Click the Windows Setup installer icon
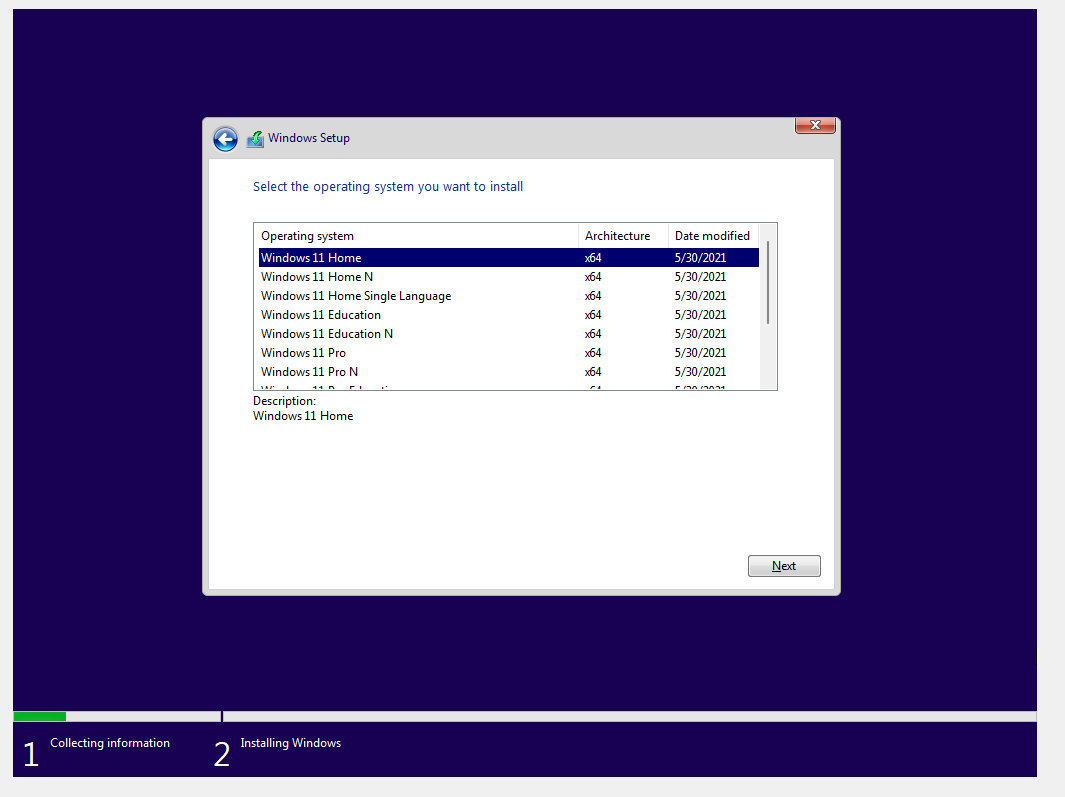 (255, 139)
